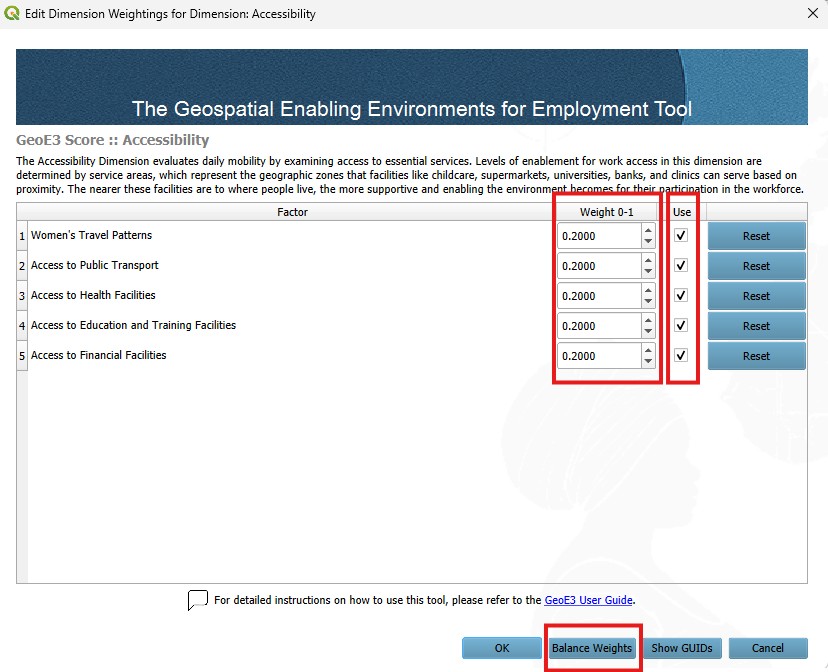Viewport: 828px width, 672px height.
Task: Increase weight for Access to Health Facilities
Action: 648,290
